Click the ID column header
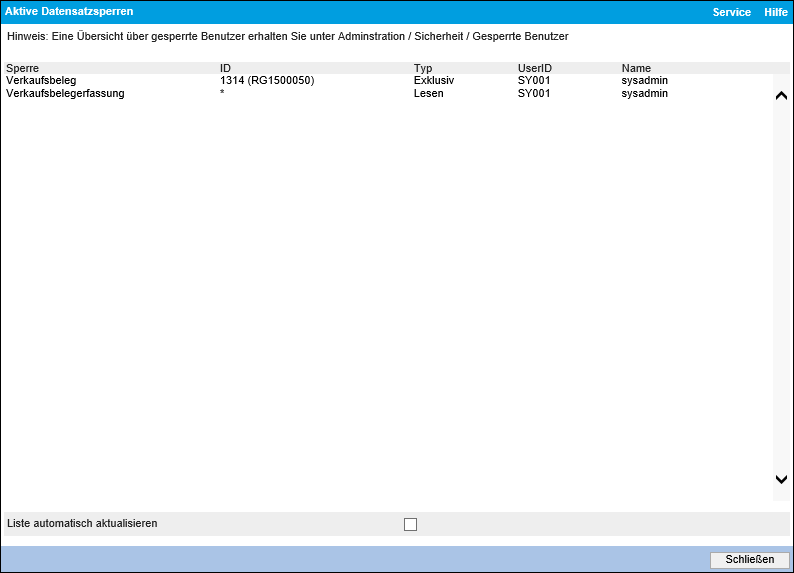Screen dimensions: 794x573 (225, 68)
